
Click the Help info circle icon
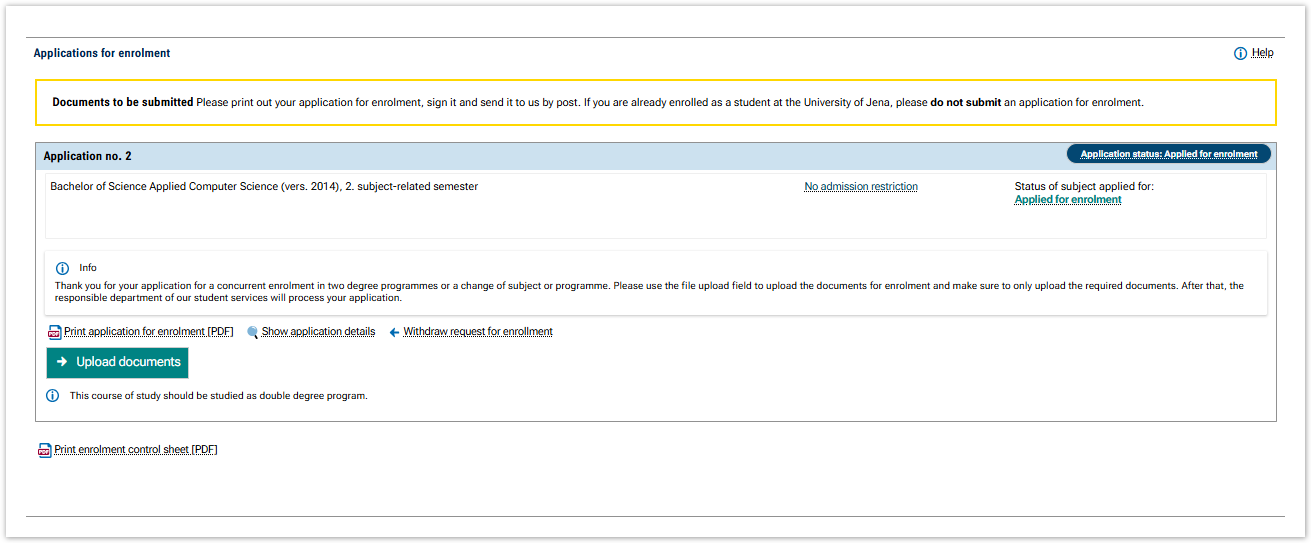click(x=1240, y=54)
